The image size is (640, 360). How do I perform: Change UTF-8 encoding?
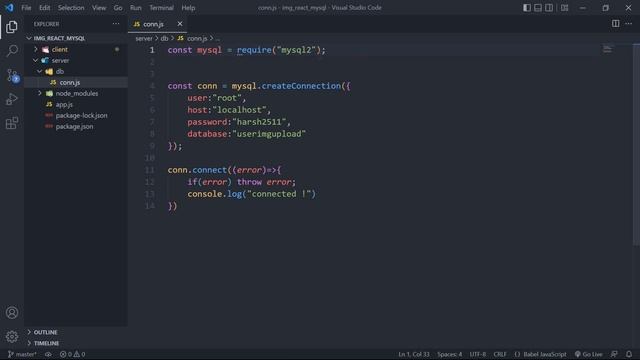point(478,354)
